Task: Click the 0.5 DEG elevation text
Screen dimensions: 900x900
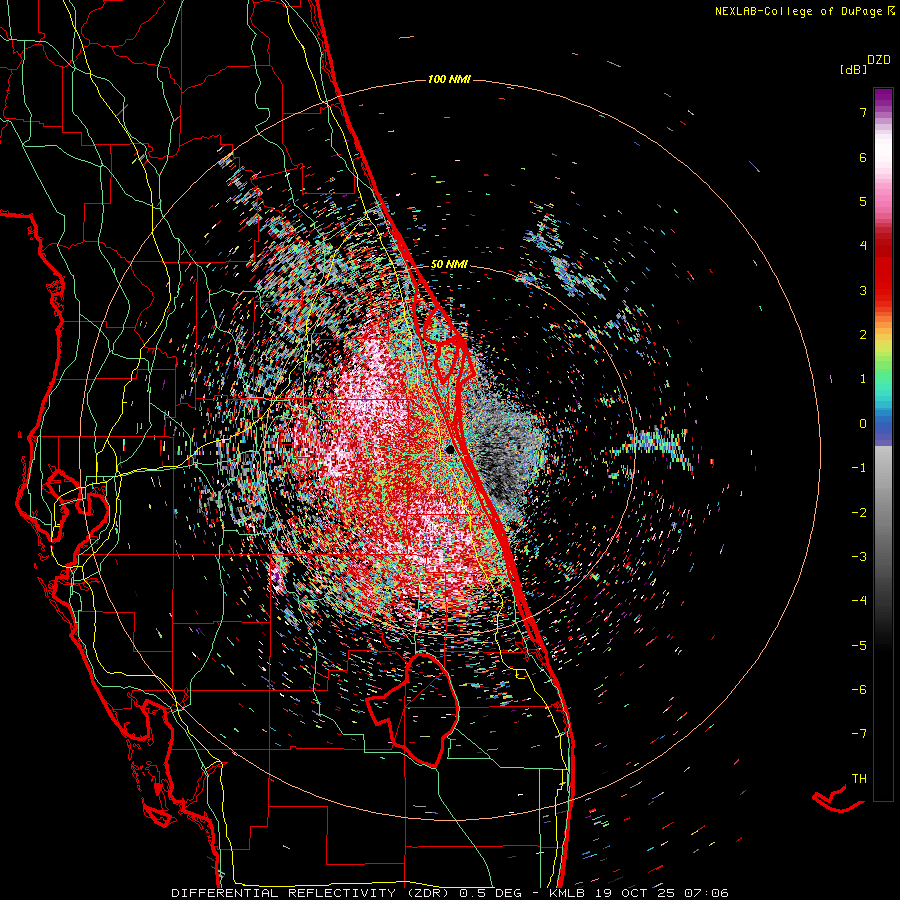Action: coord(490,893)
